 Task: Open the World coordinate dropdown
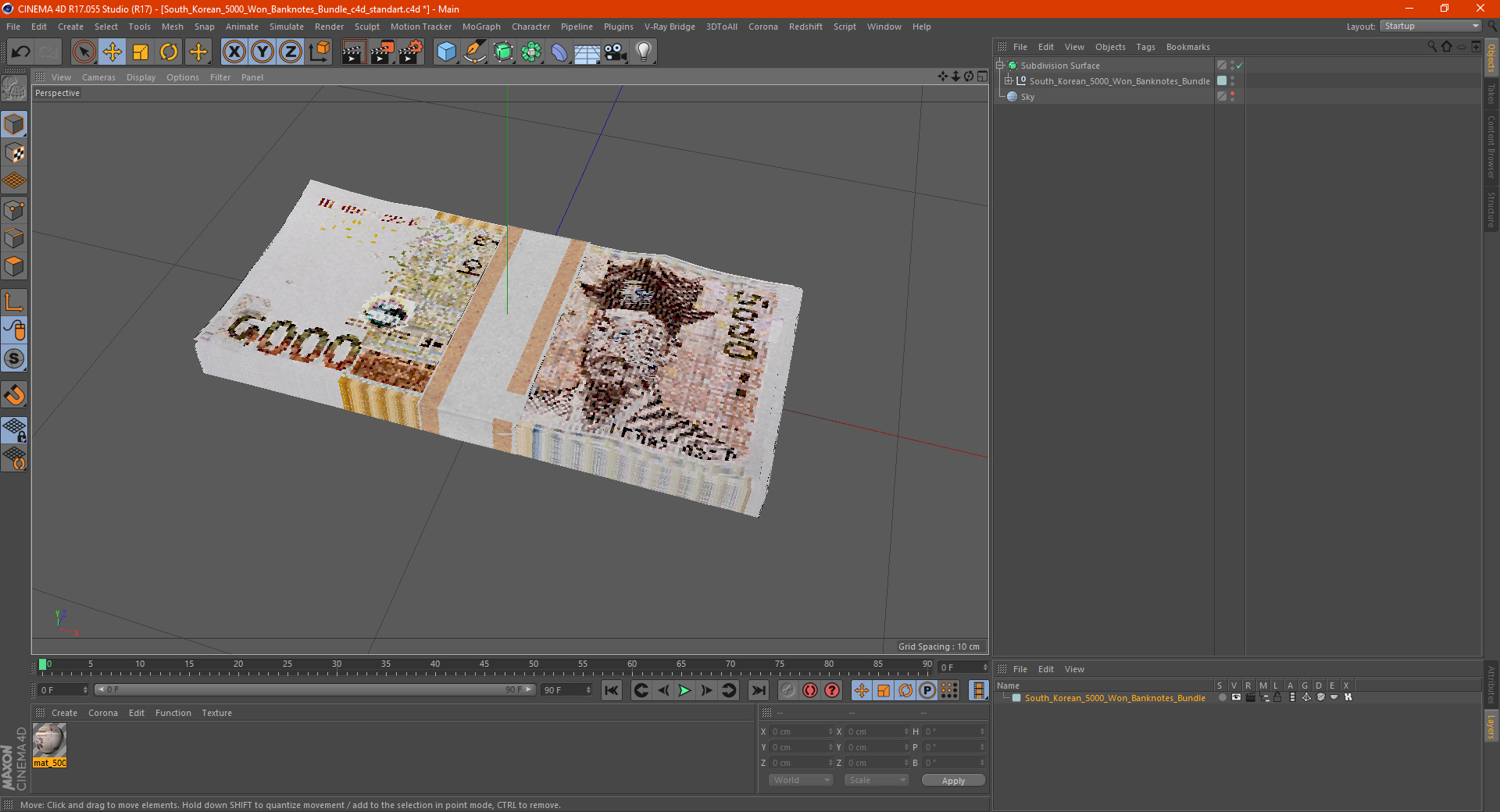(x=801, y=781)
